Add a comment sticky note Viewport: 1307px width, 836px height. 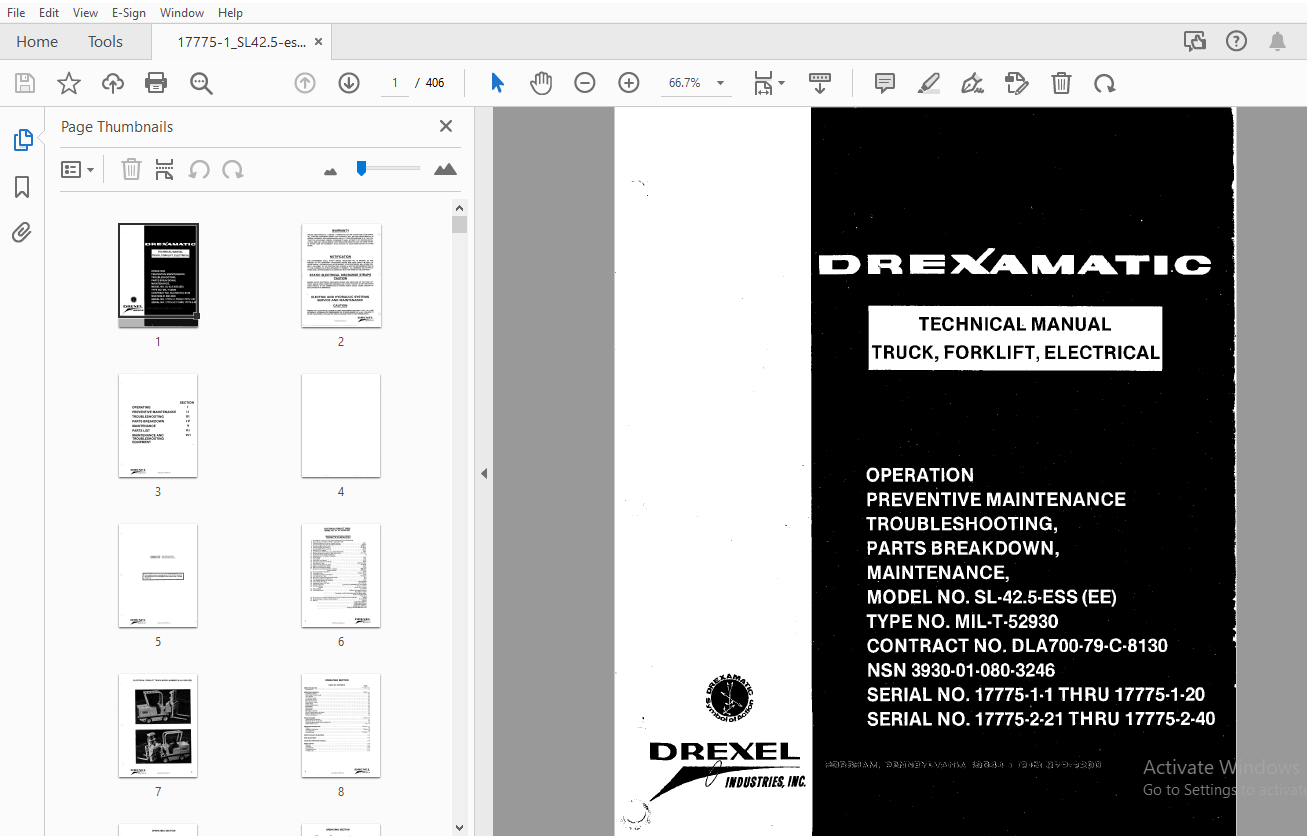885,83
